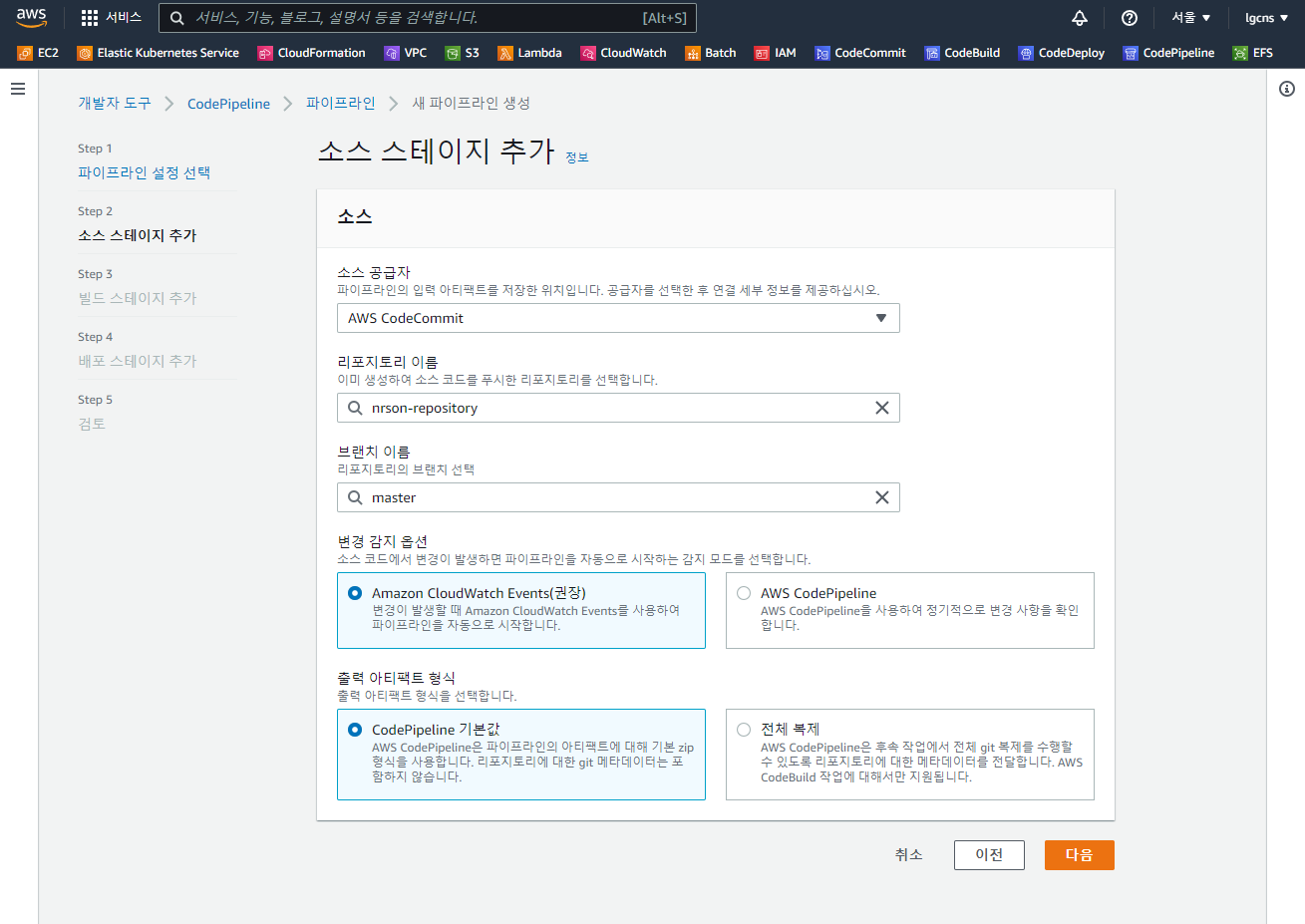
Task: Open the EFS shortcut
Action: click(1253, 53)
